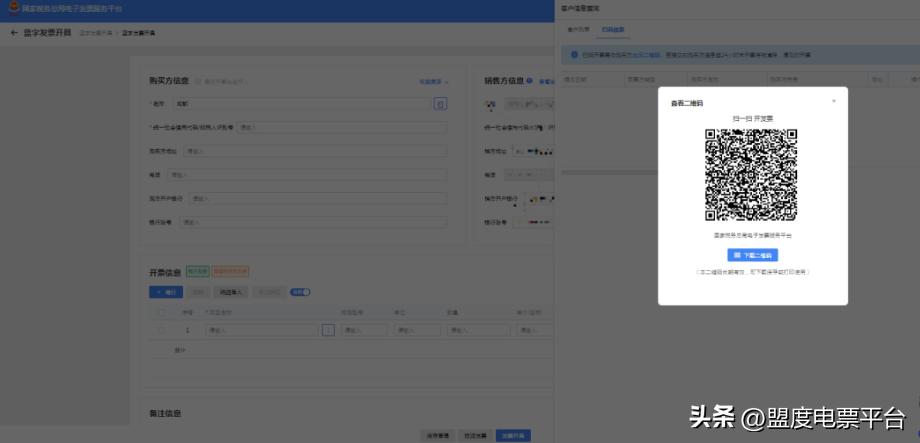Click the grey save draft button at bottom

coord(438,436)
